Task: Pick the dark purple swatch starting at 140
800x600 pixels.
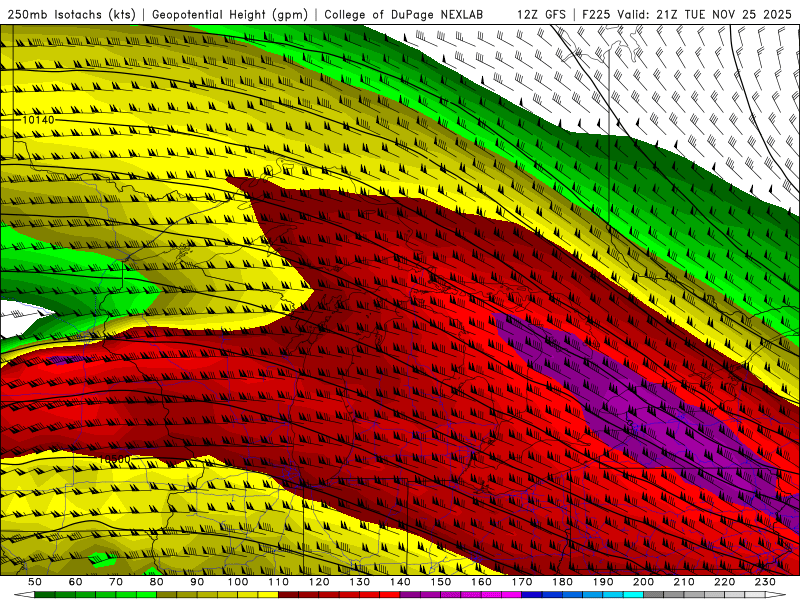Action: coord(410,595)
